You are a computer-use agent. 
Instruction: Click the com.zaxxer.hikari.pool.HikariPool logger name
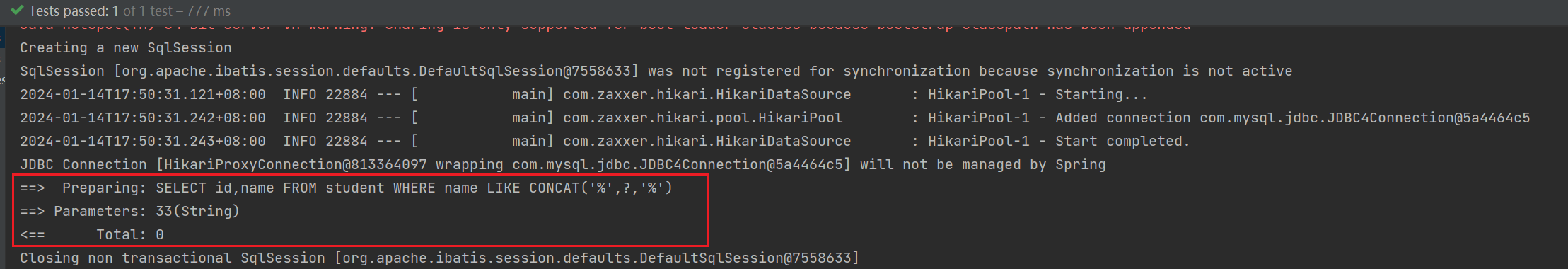703,118
